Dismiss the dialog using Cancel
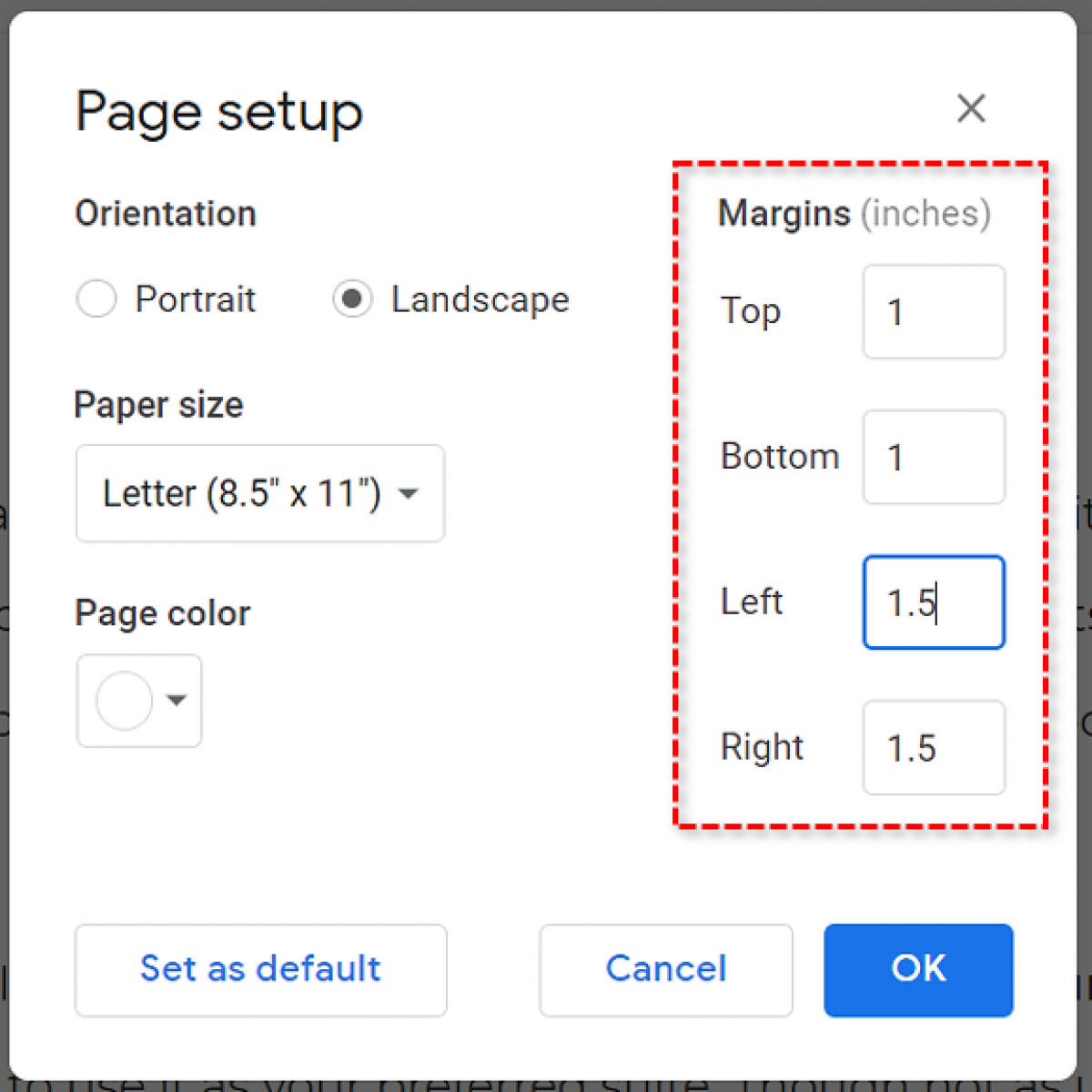The height and width of the screenshot is (1092, 1092). pos(665,969)
